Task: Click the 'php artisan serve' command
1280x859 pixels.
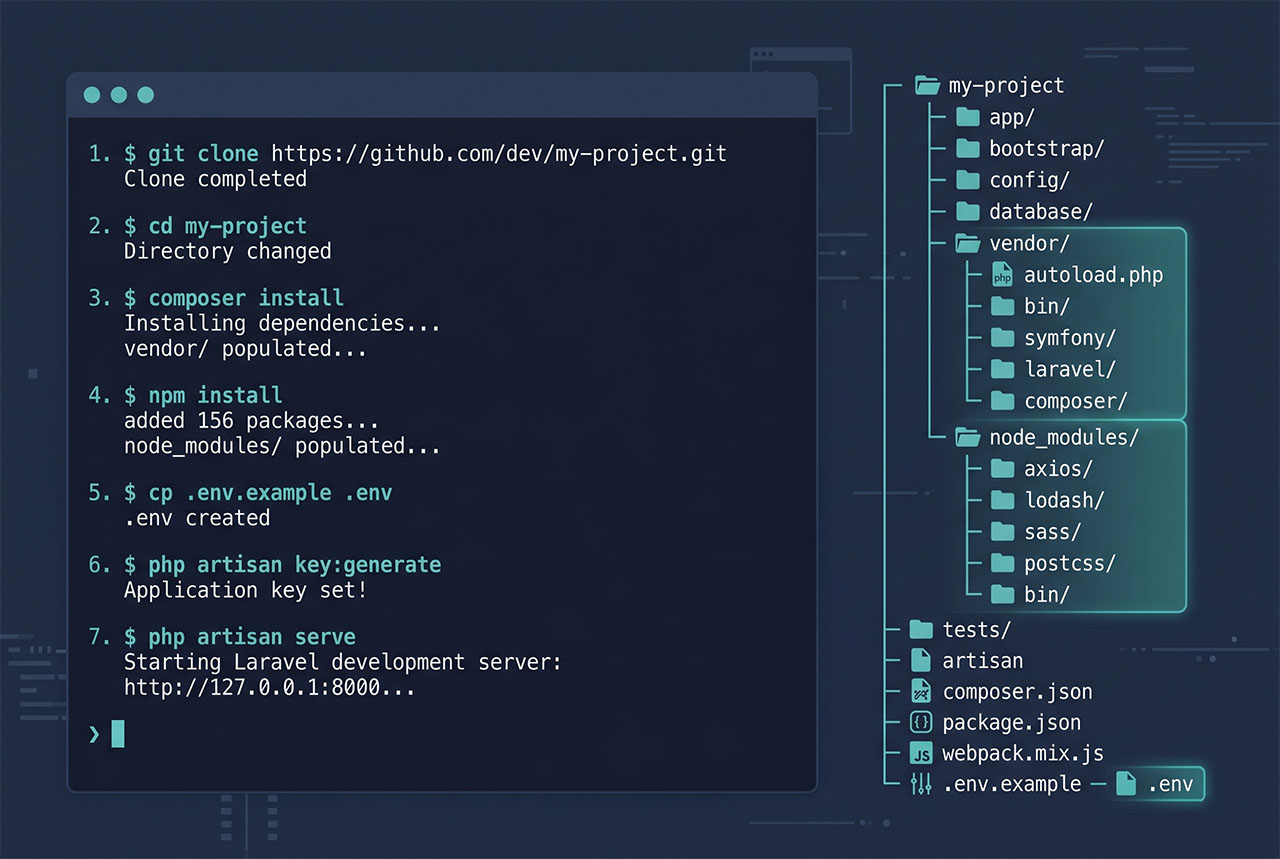Action: point(252,637)
